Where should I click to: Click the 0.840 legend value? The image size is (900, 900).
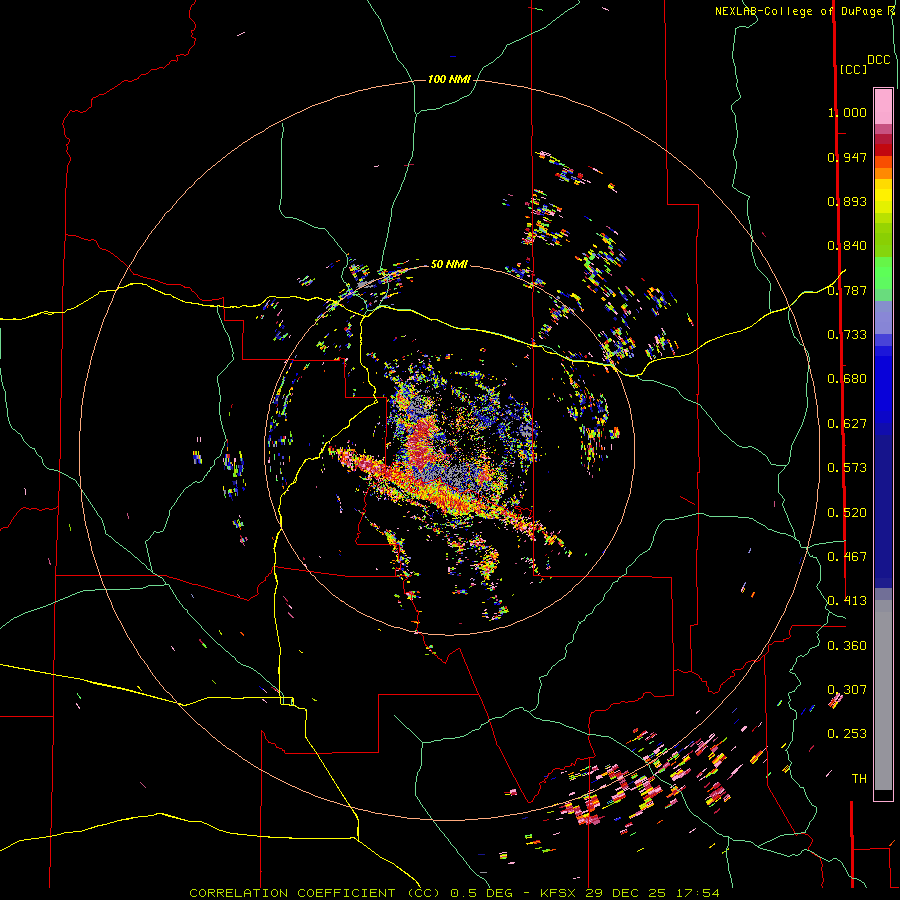point(847,246)
